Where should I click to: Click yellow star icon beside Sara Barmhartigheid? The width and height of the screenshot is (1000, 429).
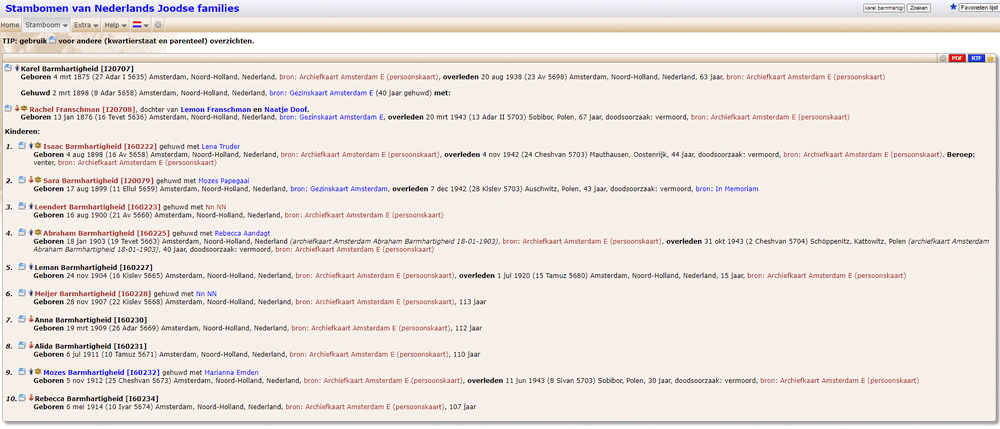[38, 180]
